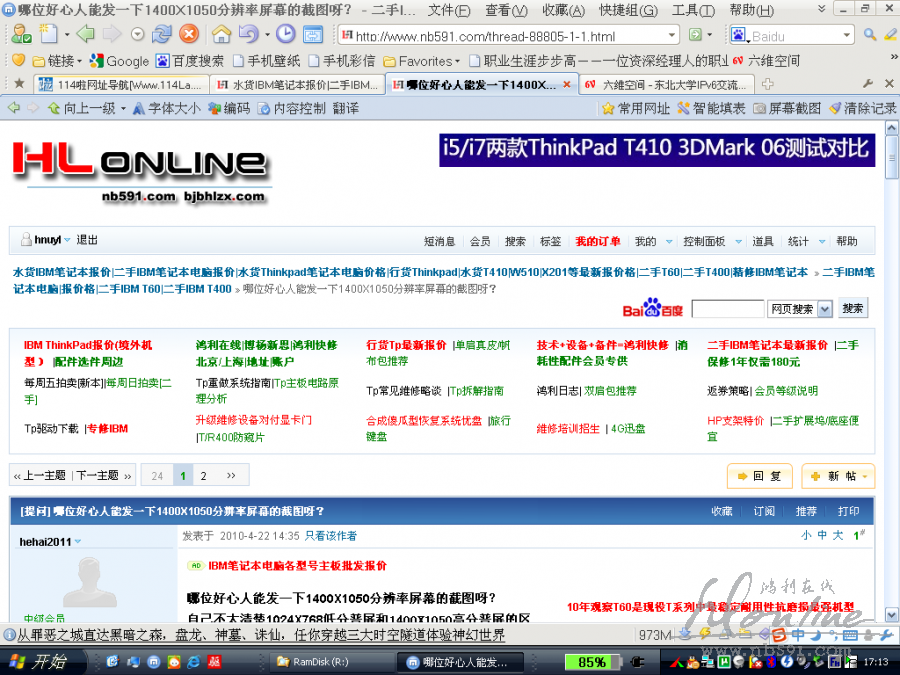Click the Refresh page icon
The image size is (900, 675).
click(x=162, y=34)
